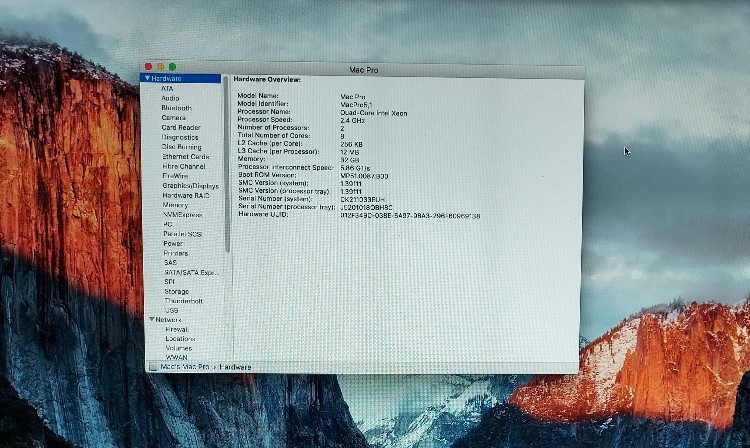
Task: Open Printers information
Action: [176, 253]
